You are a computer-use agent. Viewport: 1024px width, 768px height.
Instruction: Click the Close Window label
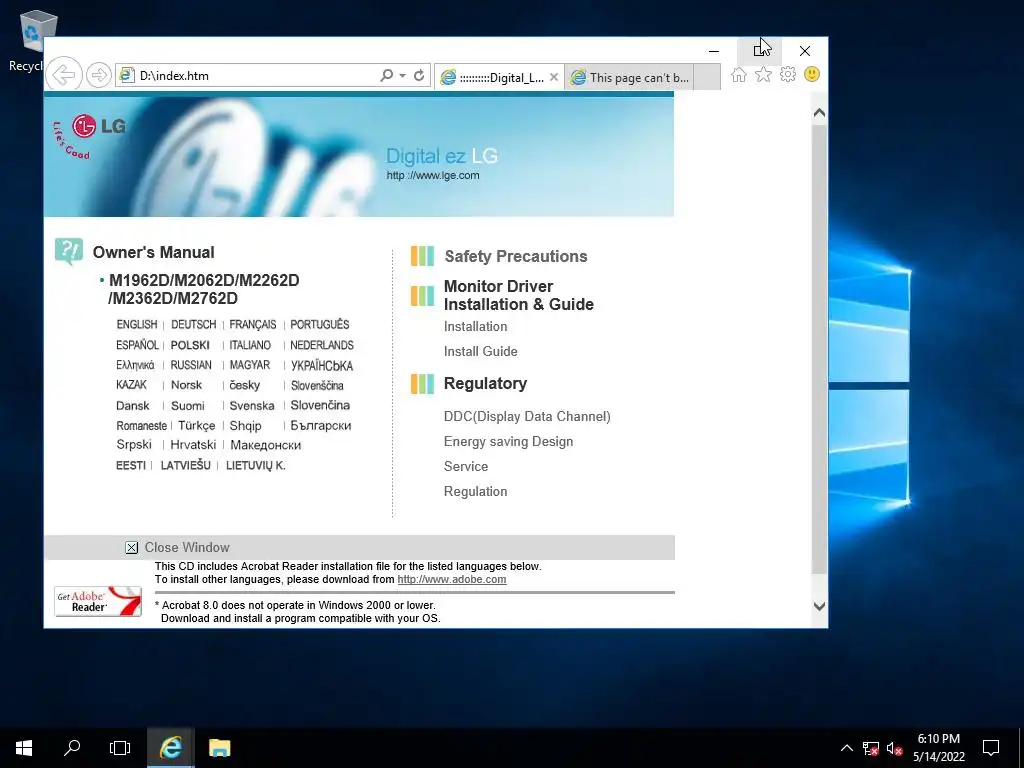[187, 547]
